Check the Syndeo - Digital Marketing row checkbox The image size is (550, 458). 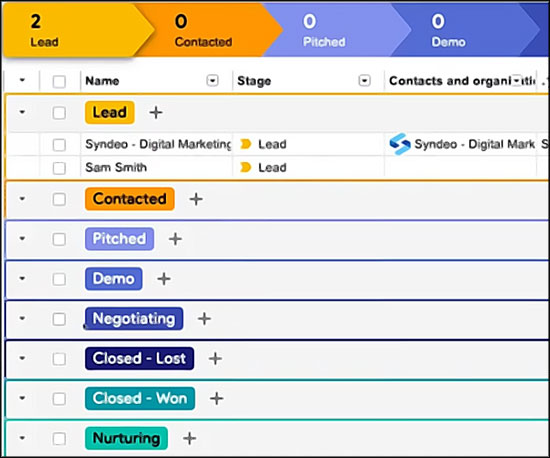point(59,144)
